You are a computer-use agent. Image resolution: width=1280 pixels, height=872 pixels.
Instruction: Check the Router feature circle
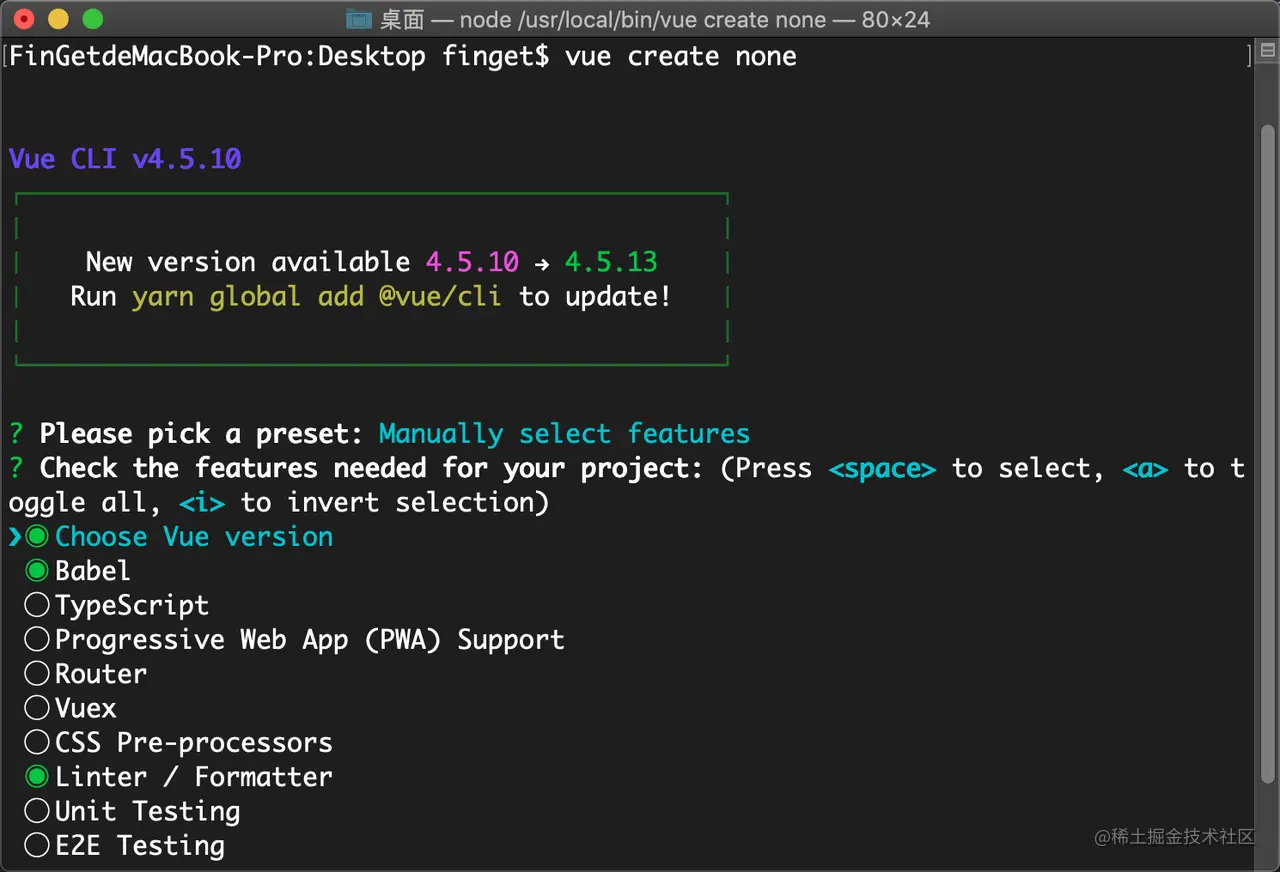[37, 674]
